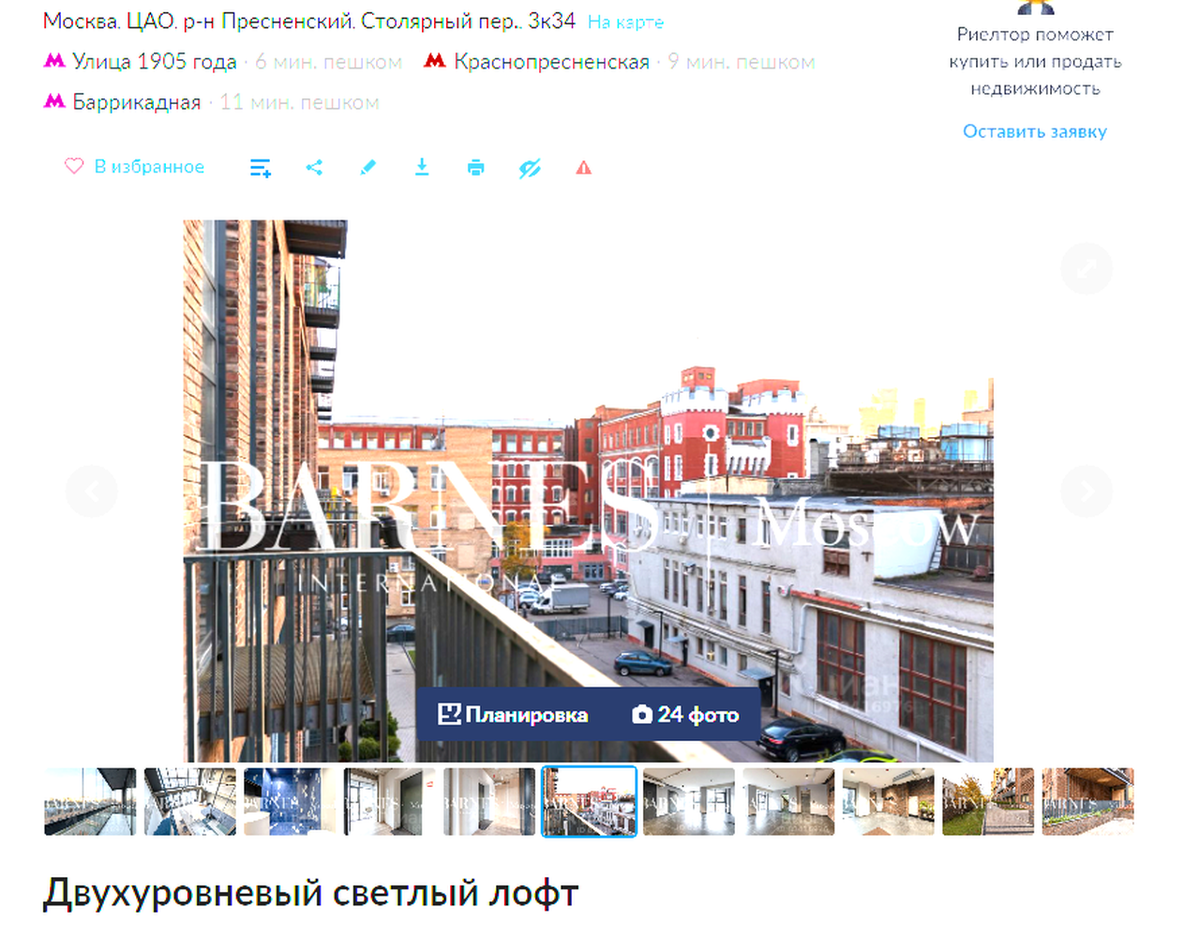Select the last courtyard thumbnail in filmstrip
The image size is (1200, 938).
[1087, 801]
